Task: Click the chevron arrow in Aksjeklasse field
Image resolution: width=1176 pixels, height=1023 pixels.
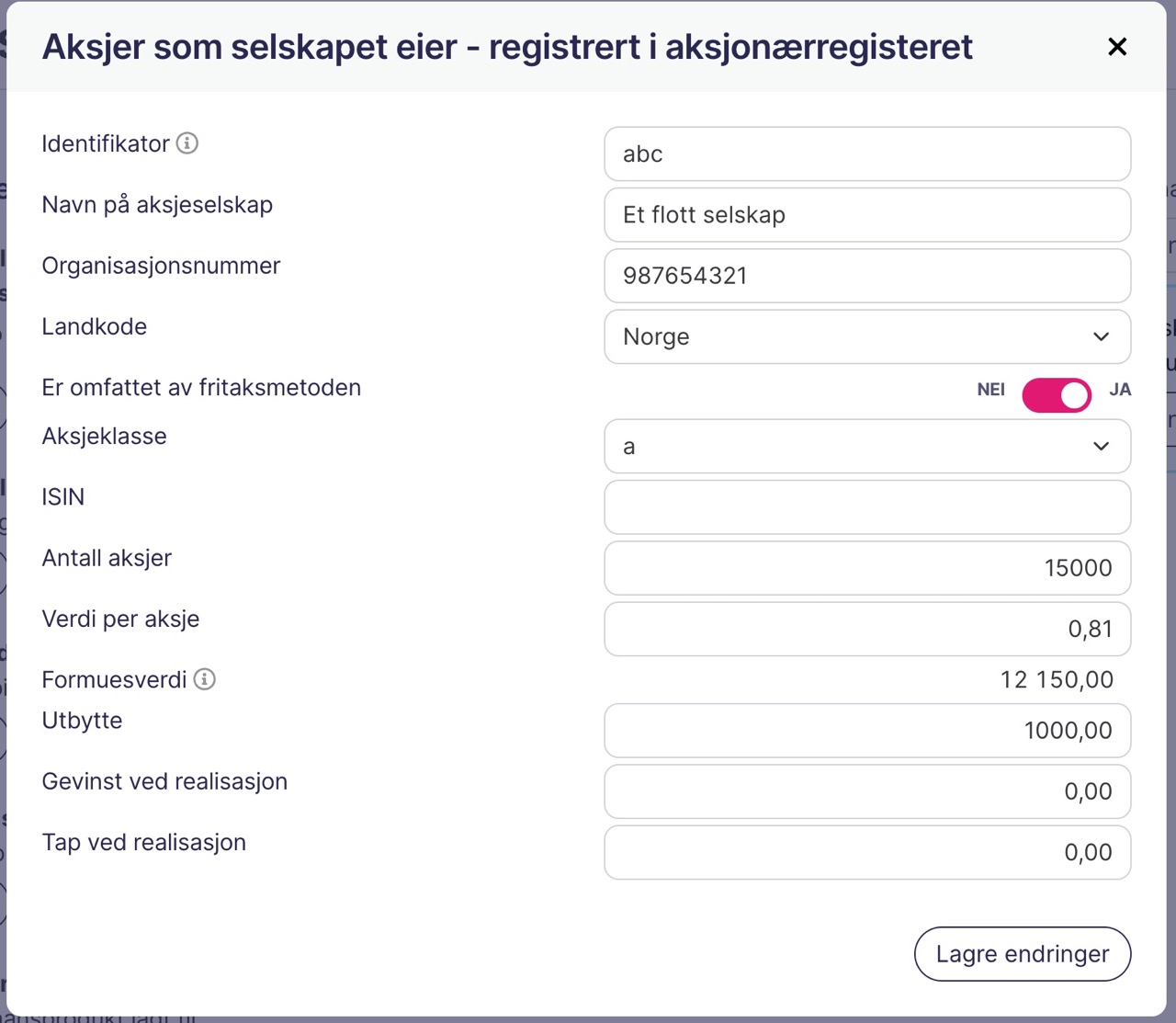Action: point(1101,447)
